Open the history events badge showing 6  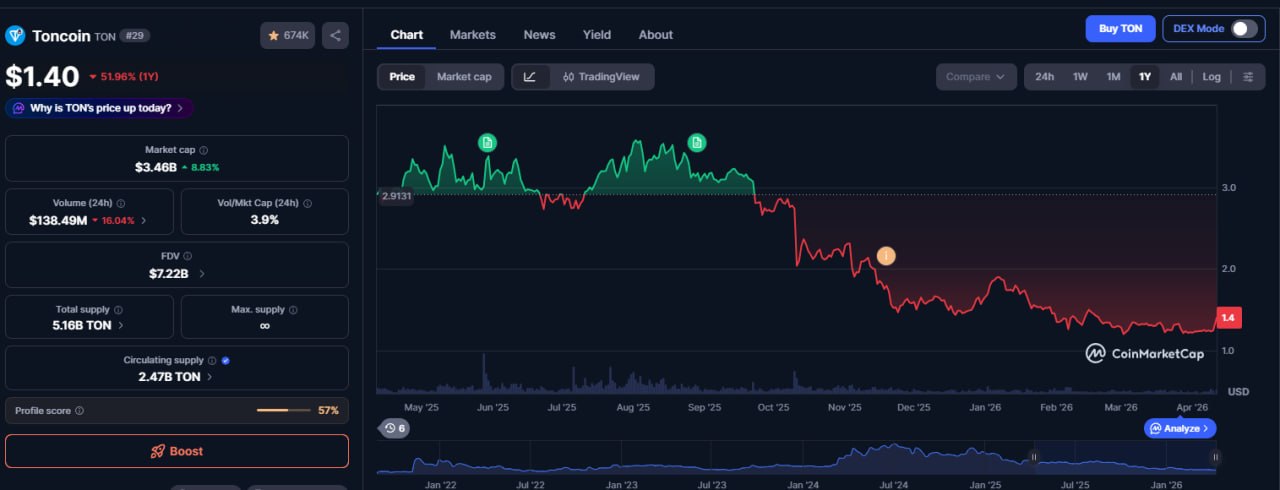click(394, 428)
